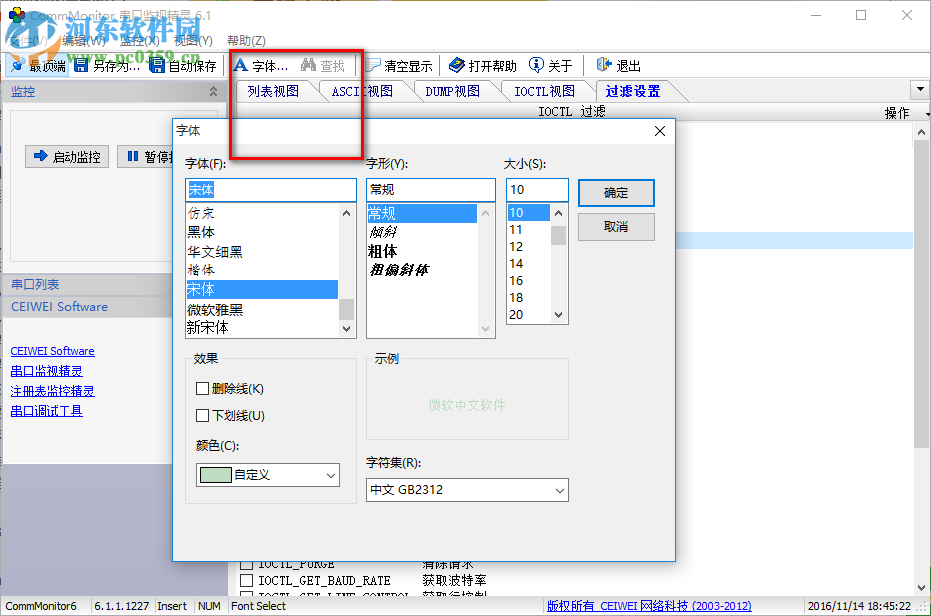
Task: Enable the 删除线 strikeout checkbox
Action: coord(203,388)
